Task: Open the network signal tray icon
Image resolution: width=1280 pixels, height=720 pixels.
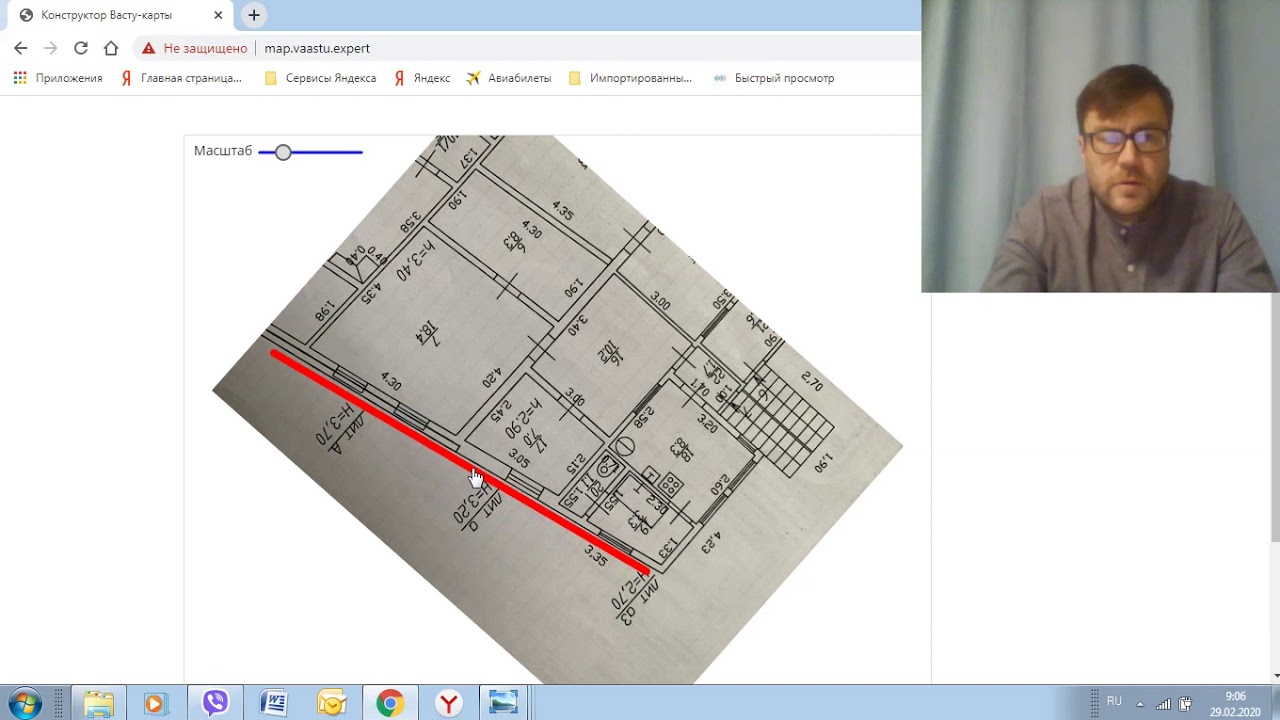Action: 1163,703
